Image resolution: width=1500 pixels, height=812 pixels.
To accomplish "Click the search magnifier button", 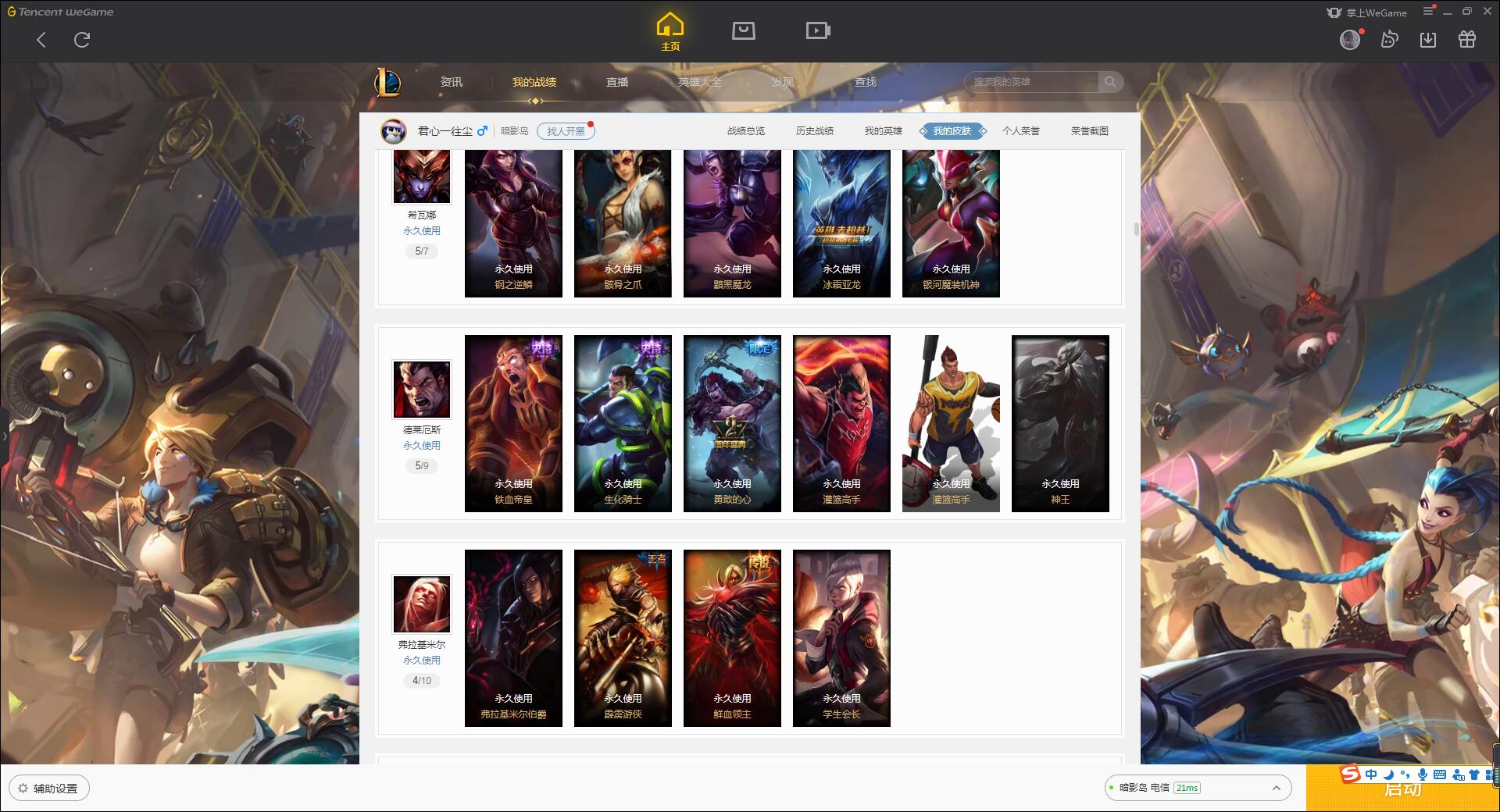I will (x=1110, y=82).
